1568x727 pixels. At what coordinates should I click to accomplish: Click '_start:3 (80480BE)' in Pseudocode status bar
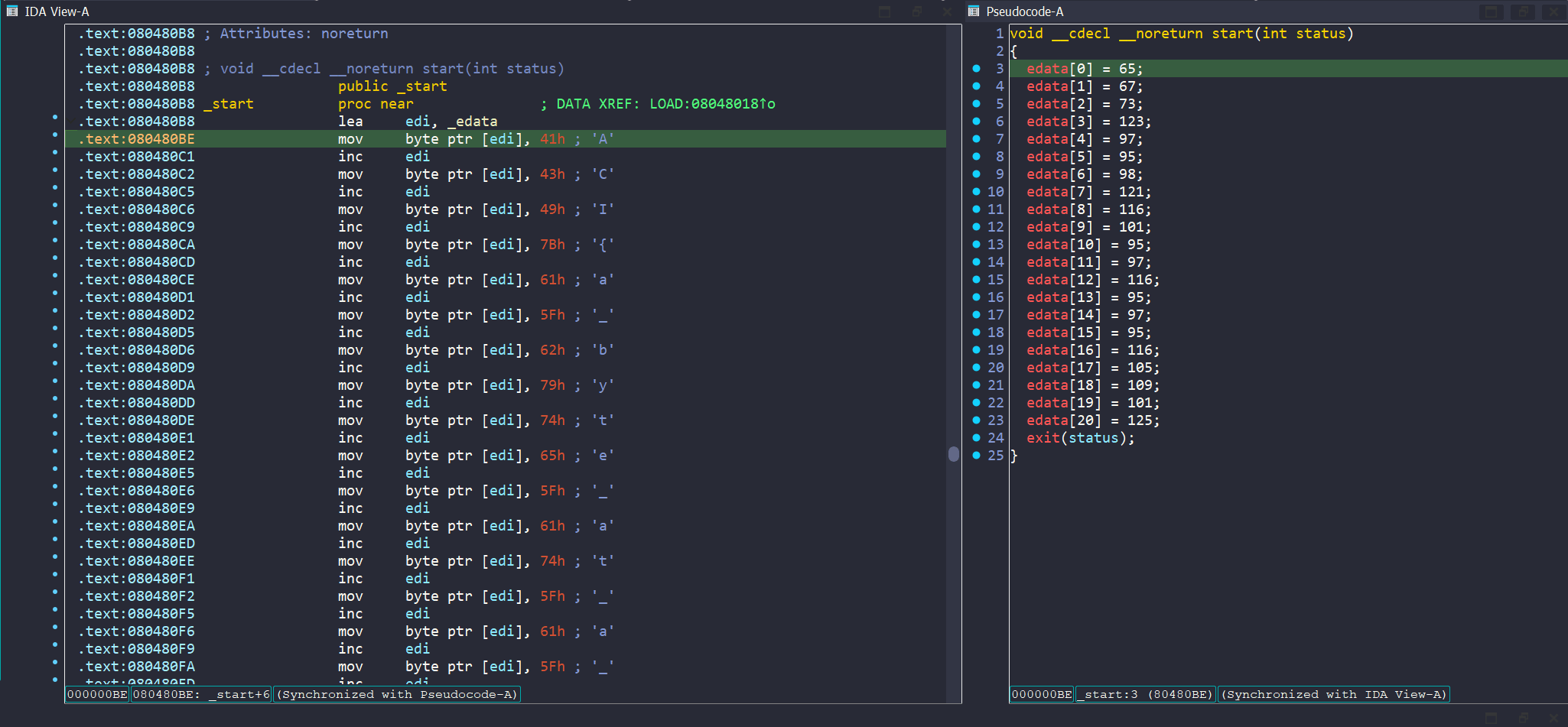tap(1145, 694)
